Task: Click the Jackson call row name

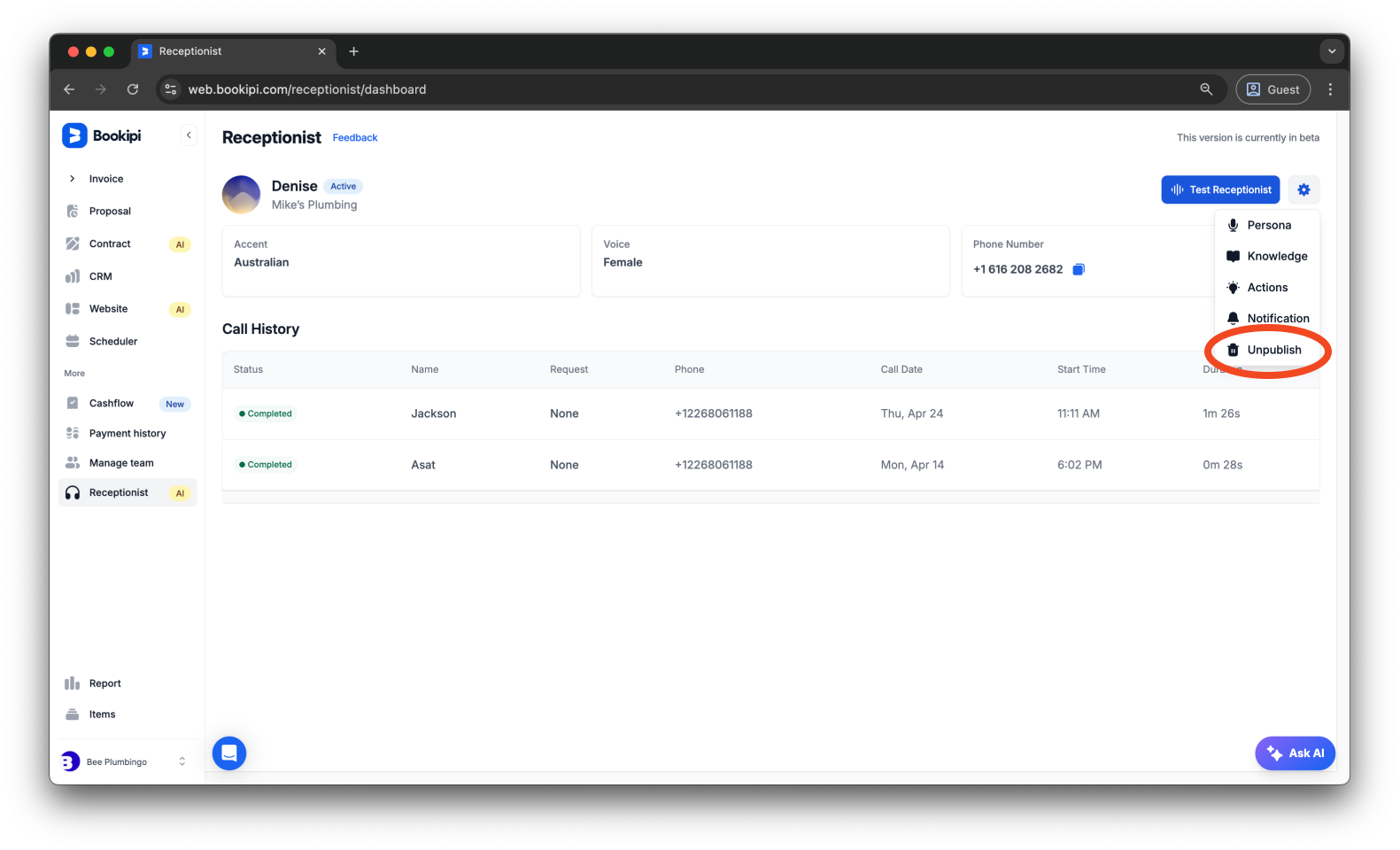Action: 434,413
